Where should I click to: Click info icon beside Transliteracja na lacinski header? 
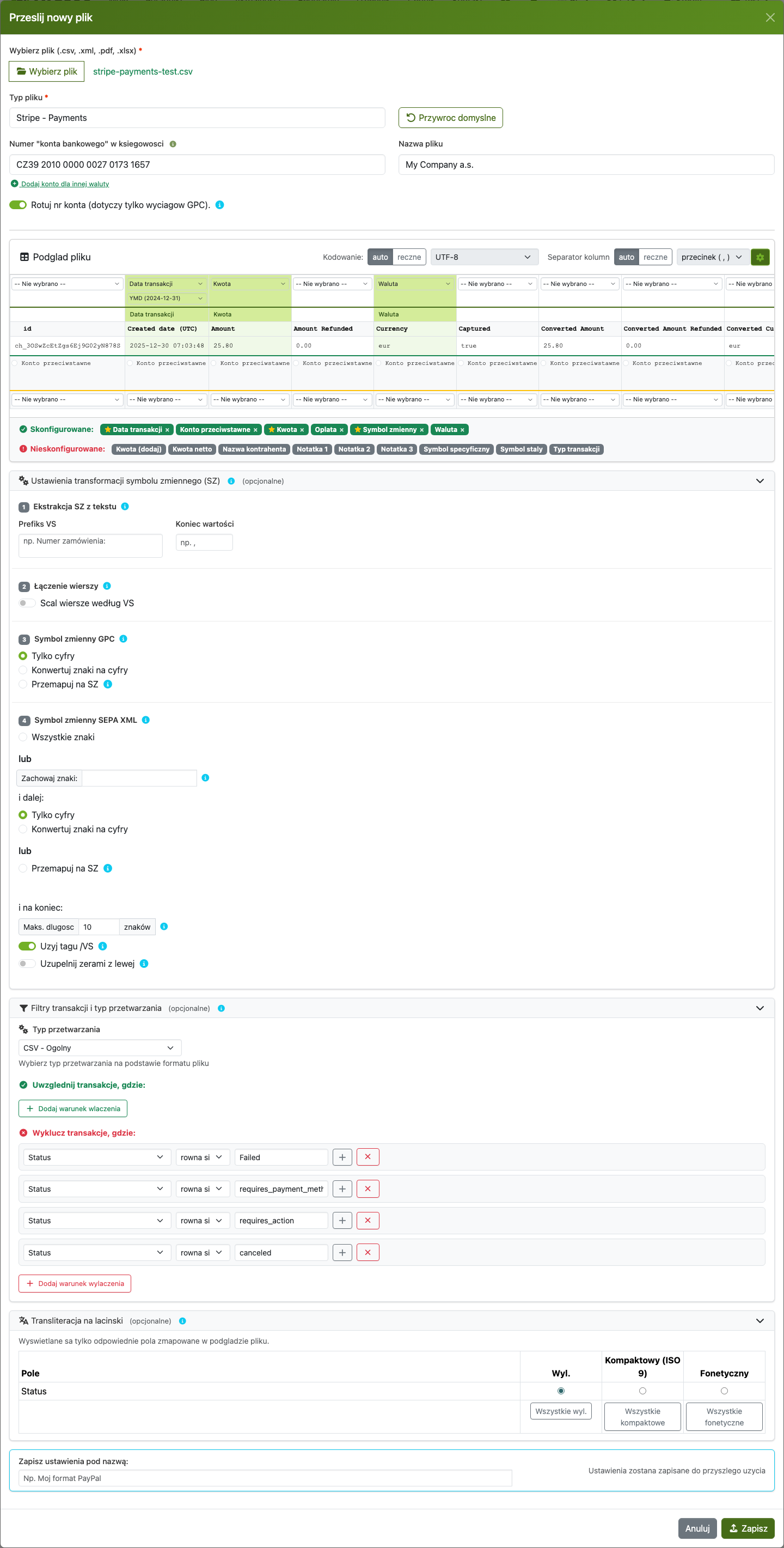182,1321
